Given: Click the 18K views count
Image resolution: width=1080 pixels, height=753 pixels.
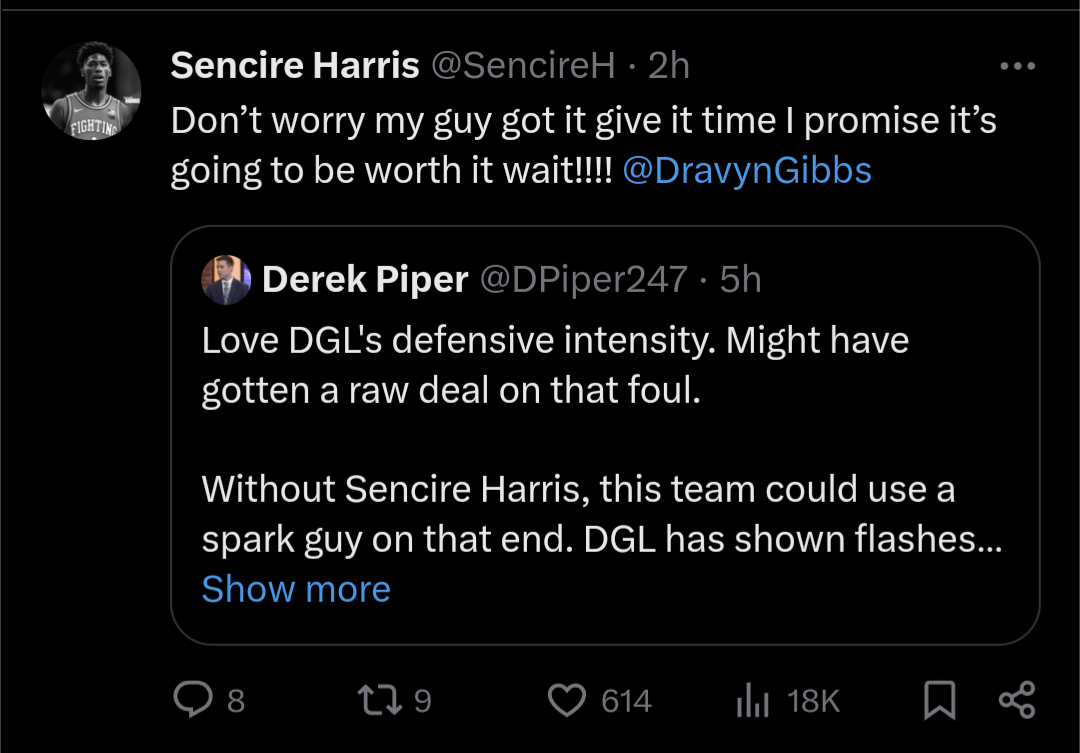Looking at the screenshot, I should tap(813, 701).
